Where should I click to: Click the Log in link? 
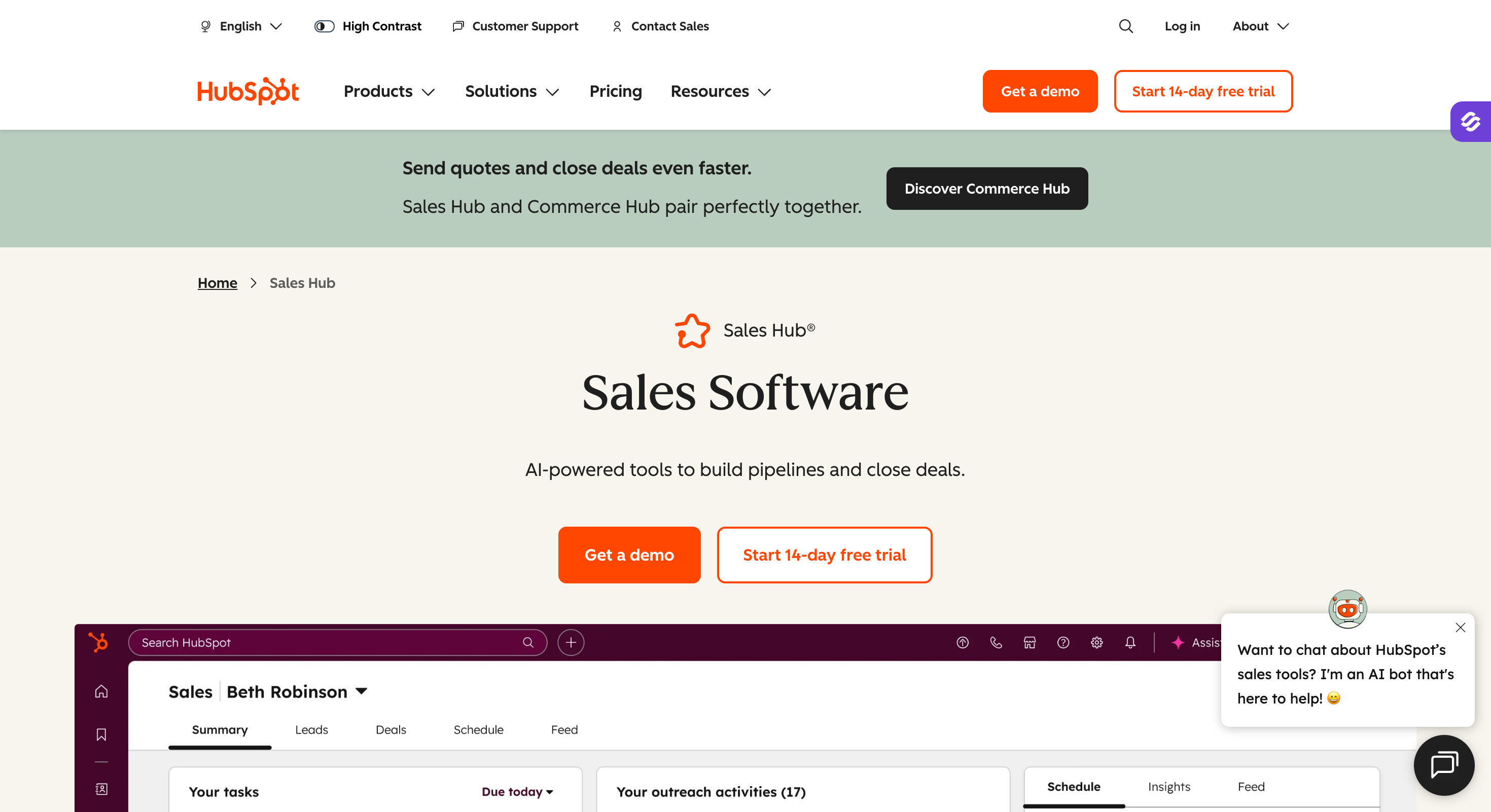(1182, 26)
